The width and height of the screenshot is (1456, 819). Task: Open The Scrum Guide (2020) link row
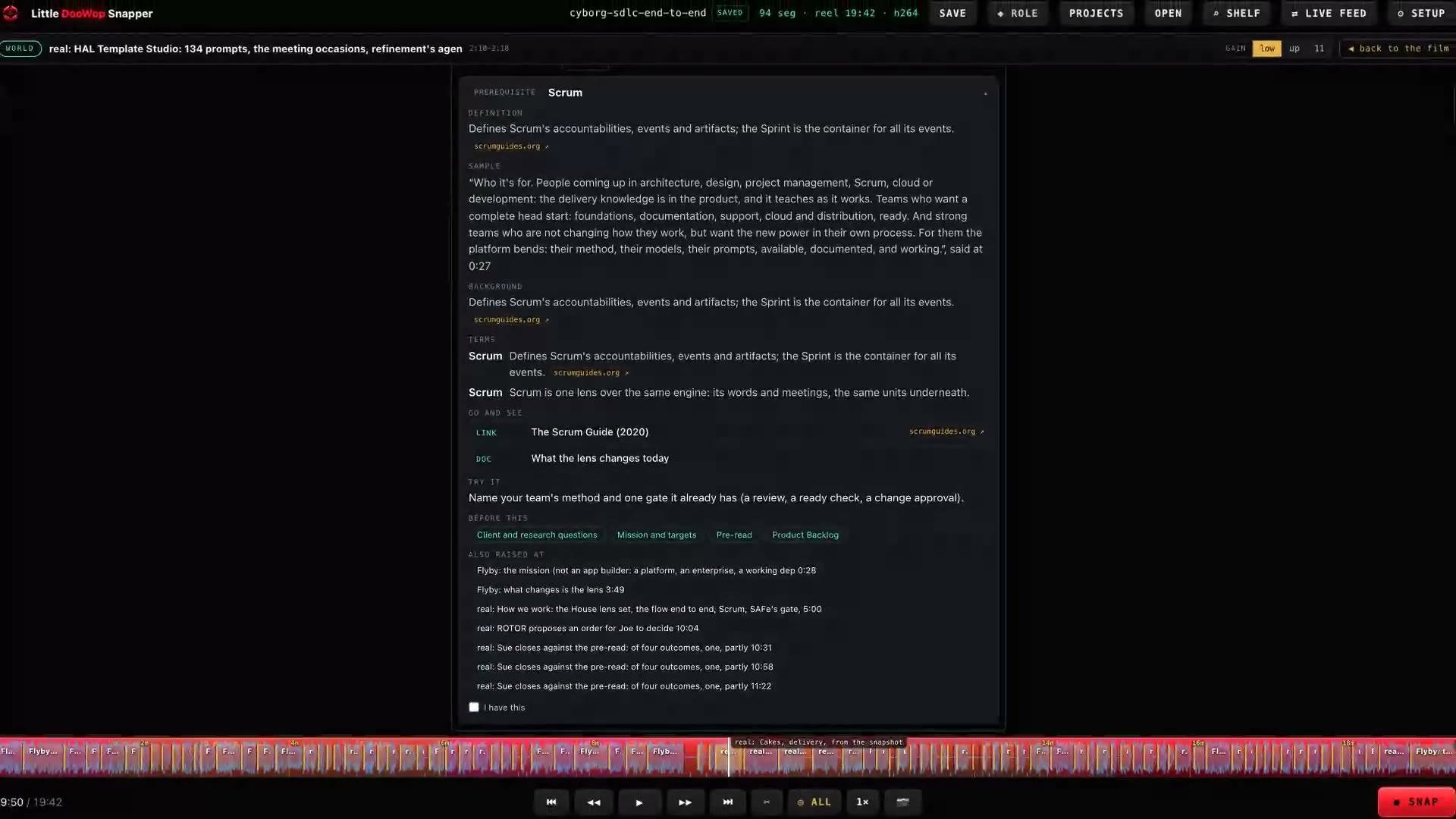point(729,431)
